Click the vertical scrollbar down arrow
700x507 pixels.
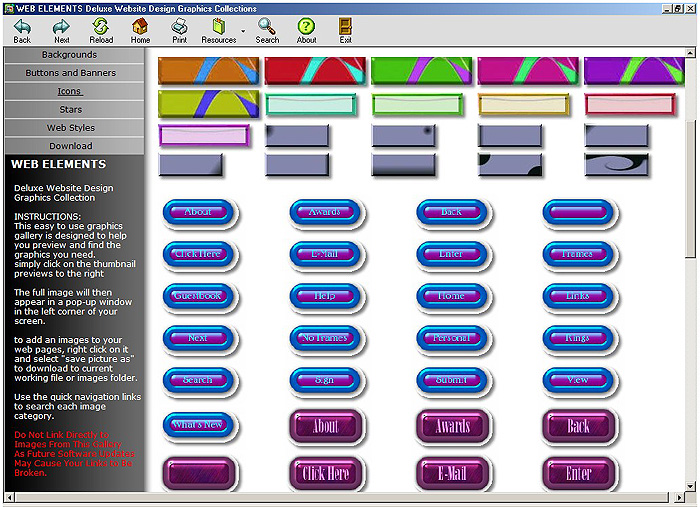691,486
